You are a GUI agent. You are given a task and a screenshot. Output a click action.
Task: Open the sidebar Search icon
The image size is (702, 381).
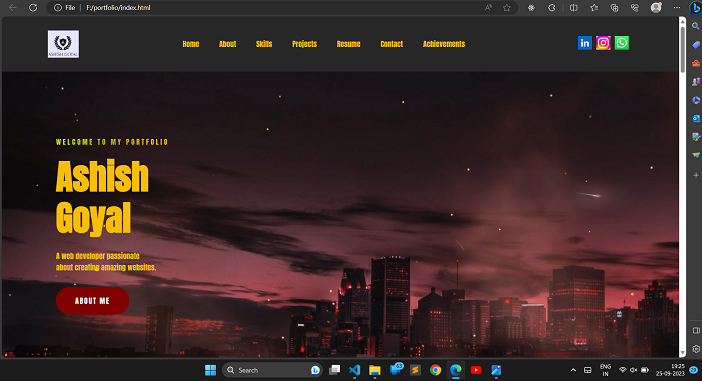(x=696, y=26)
